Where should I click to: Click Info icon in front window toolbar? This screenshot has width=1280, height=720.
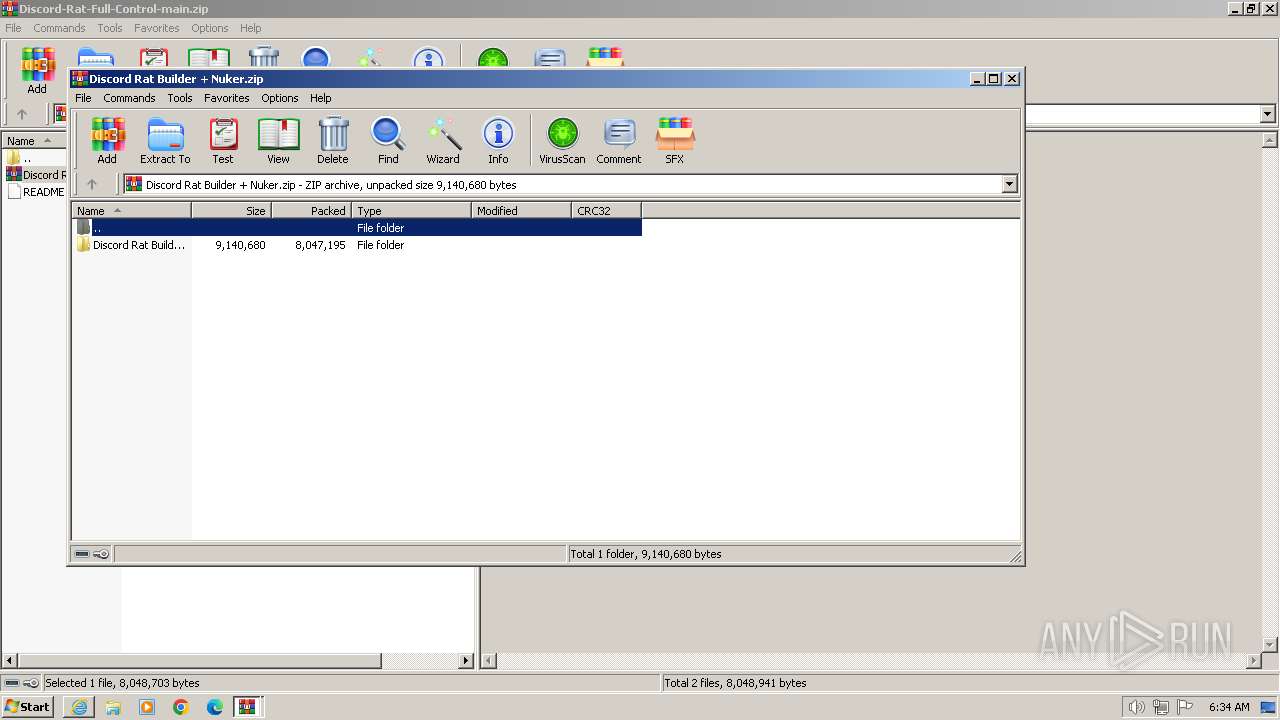point(498,140)
